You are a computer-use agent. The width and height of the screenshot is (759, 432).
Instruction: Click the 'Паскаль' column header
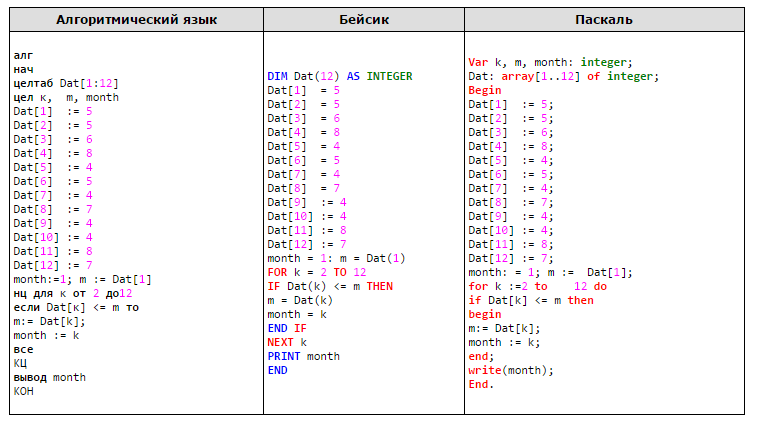(604, 20)
